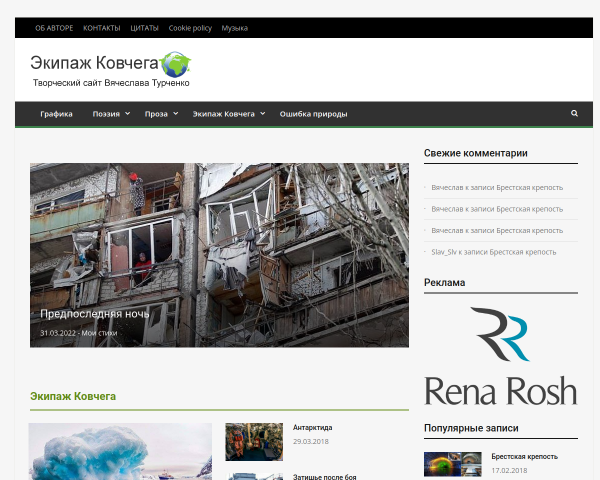The width and height of the screenshot is (600, 480).
Task: Open the Ошибка природы menu item
Action: 313,114
